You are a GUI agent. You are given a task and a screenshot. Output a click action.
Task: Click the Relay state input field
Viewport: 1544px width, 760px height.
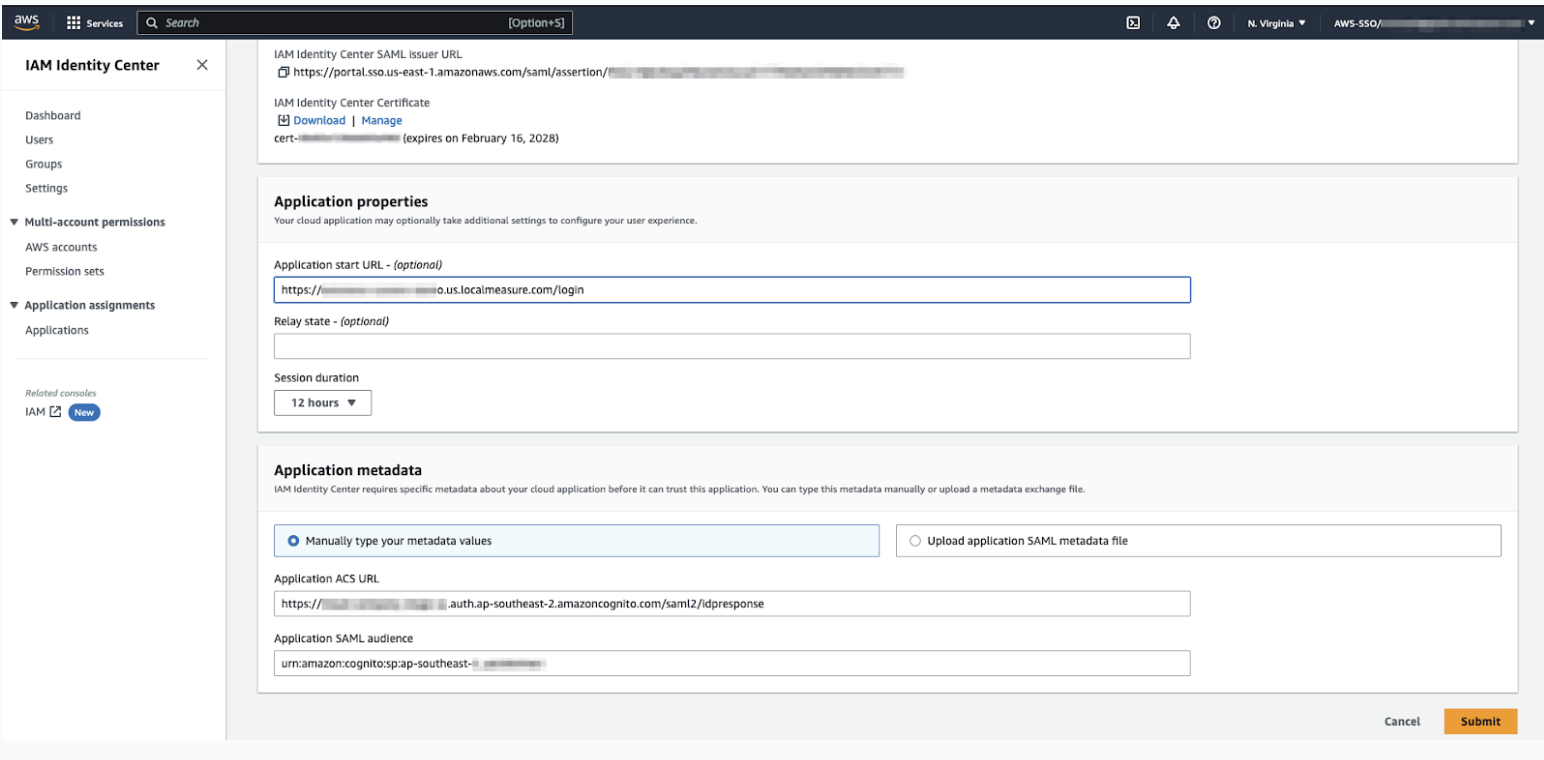[x=732, y=346]
